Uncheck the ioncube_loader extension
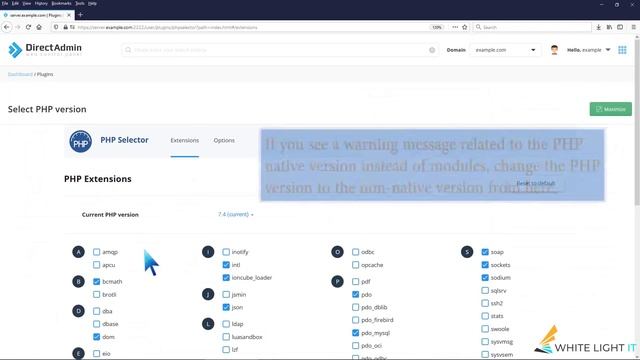 coord(226,278)
